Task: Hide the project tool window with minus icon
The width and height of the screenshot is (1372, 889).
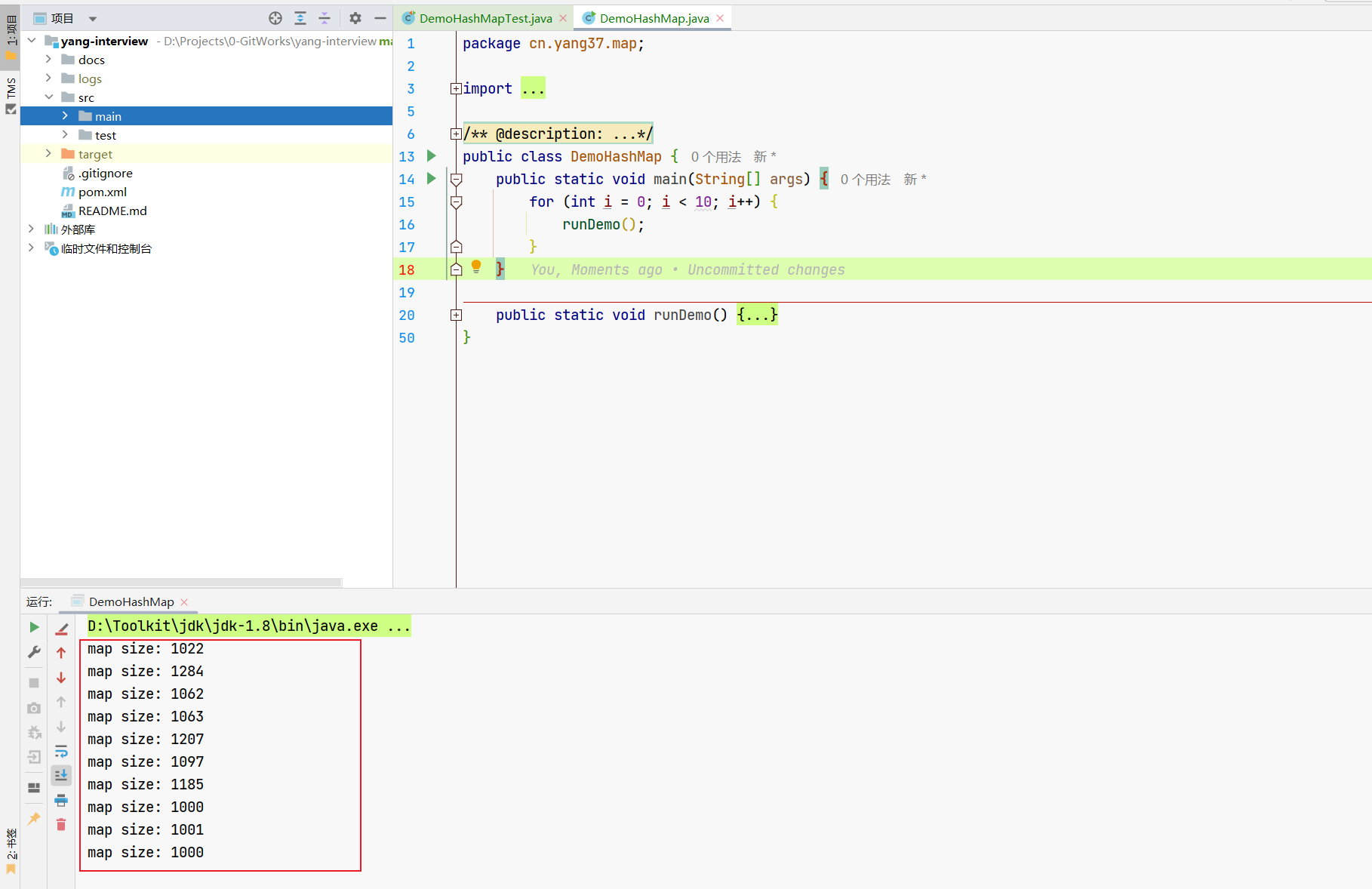Action: pyautogui.click(x=380, y=18)
